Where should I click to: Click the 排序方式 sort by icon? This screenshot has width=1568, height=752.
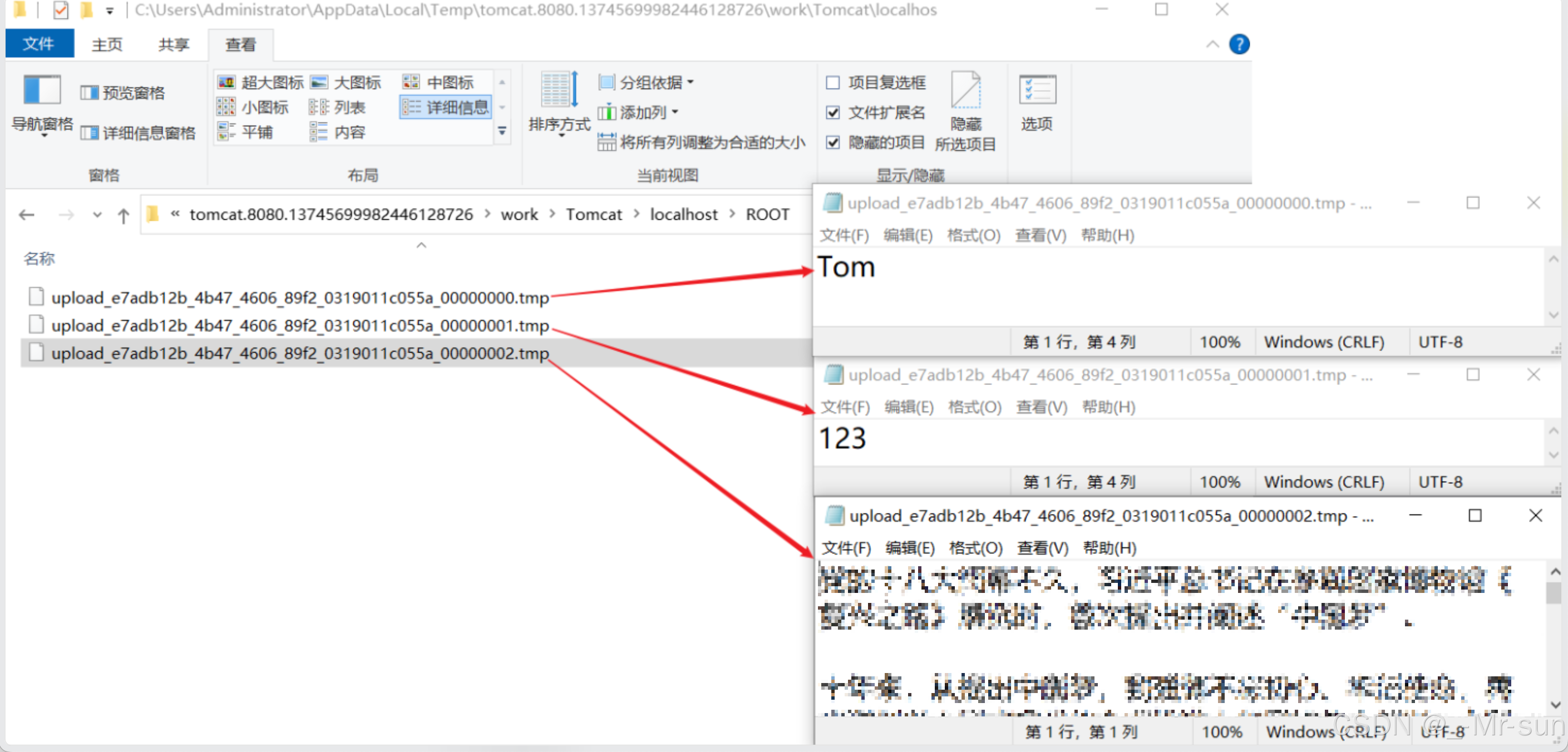(559, 91)
